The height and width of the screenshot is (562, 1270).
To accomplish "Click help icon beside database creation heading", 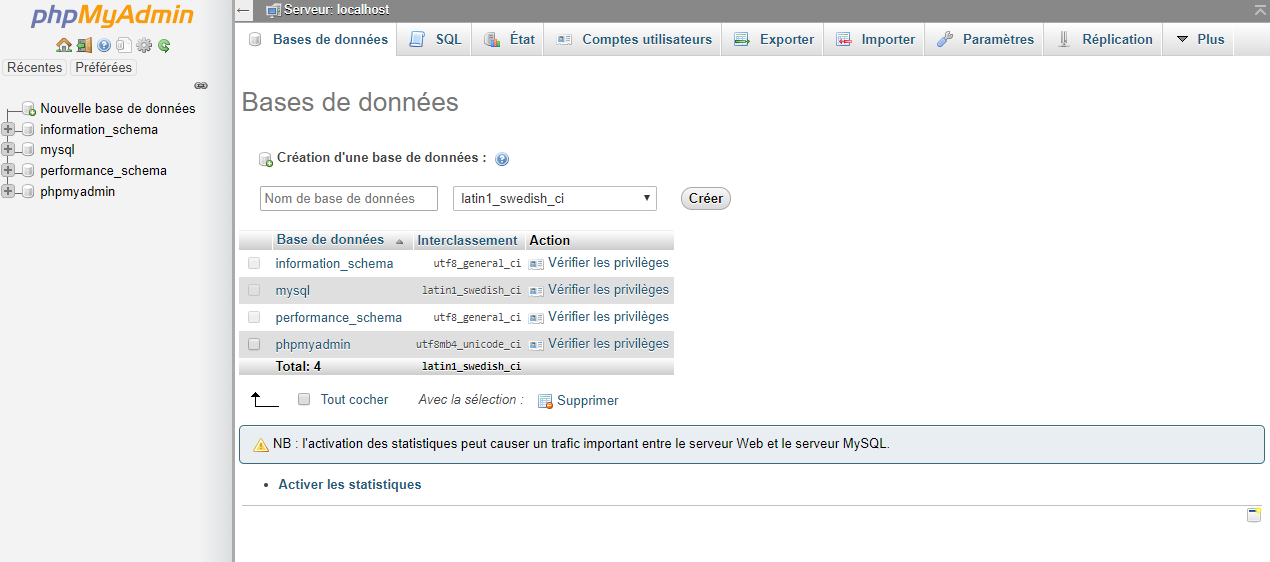I will coord(502,159).
